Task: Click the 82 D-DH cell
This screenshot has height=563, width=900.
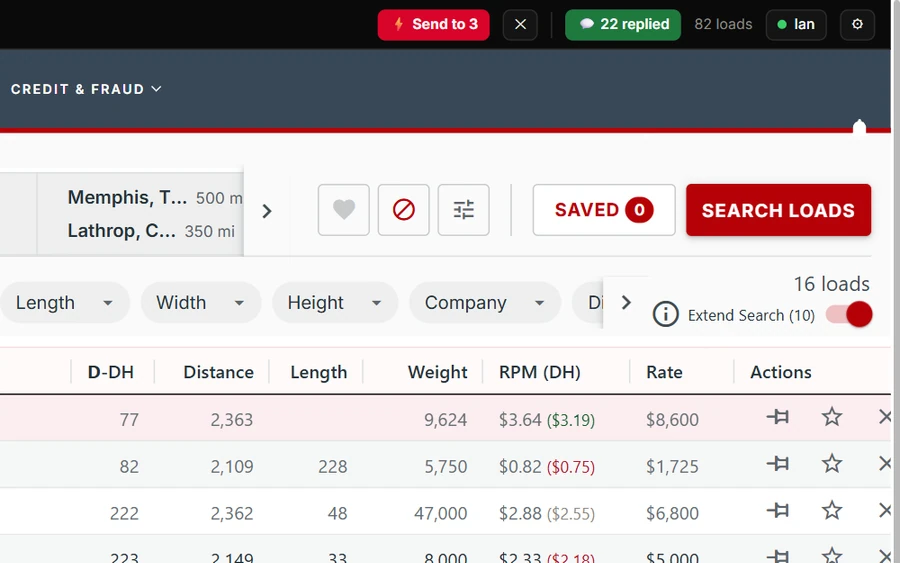Action: pyautogui.click(x=129, y=467)
